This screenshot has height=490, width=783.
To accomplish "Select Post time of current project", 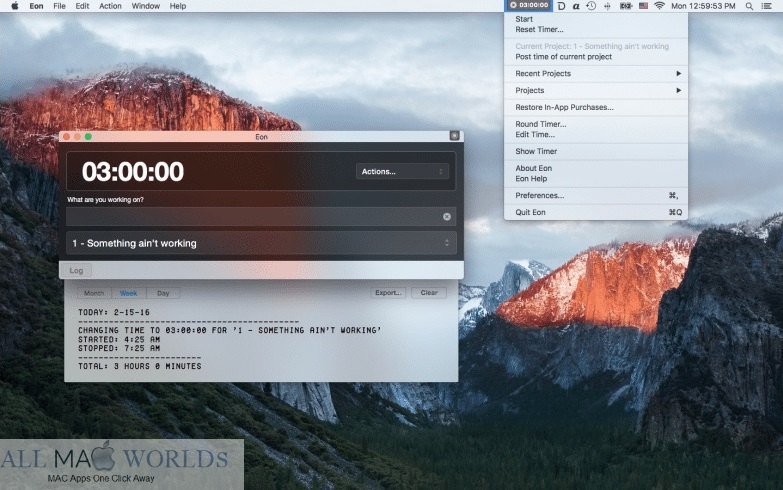I will point(563,57).
